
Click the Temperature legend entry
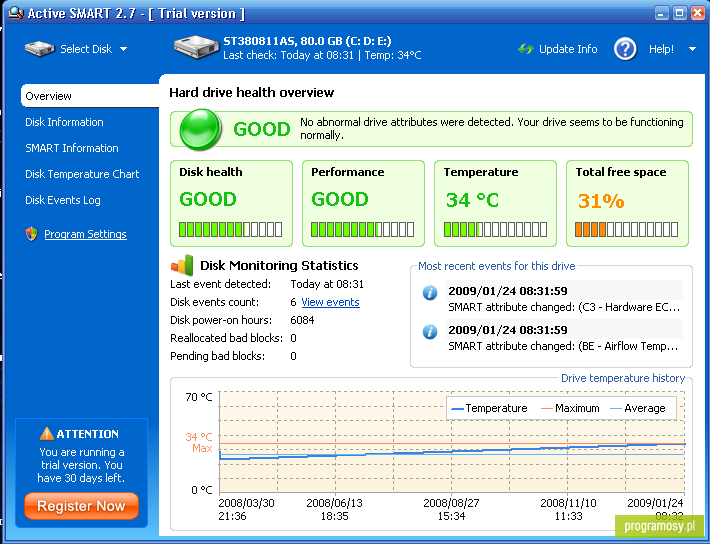(x=489, y=408)
